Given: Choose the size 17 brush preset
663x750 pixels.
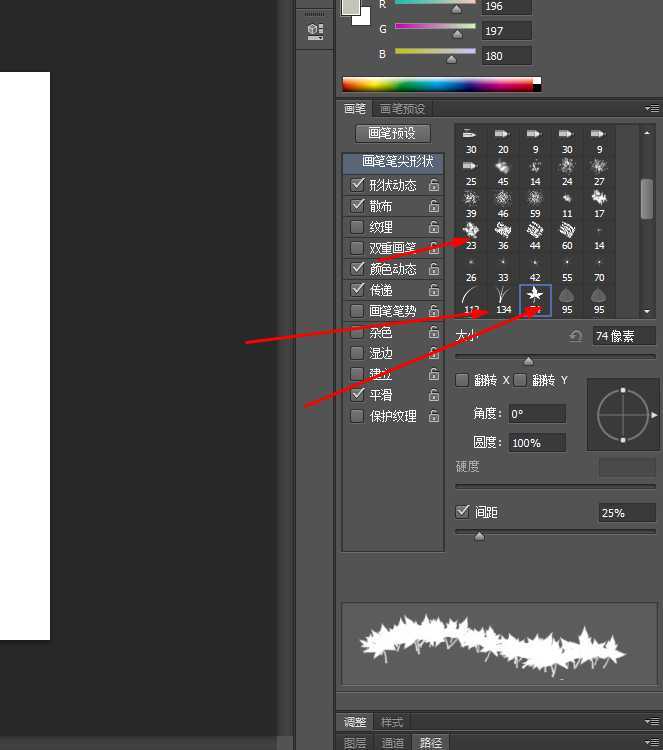Looking at the screenshot, I should click(x=599, y=205).
